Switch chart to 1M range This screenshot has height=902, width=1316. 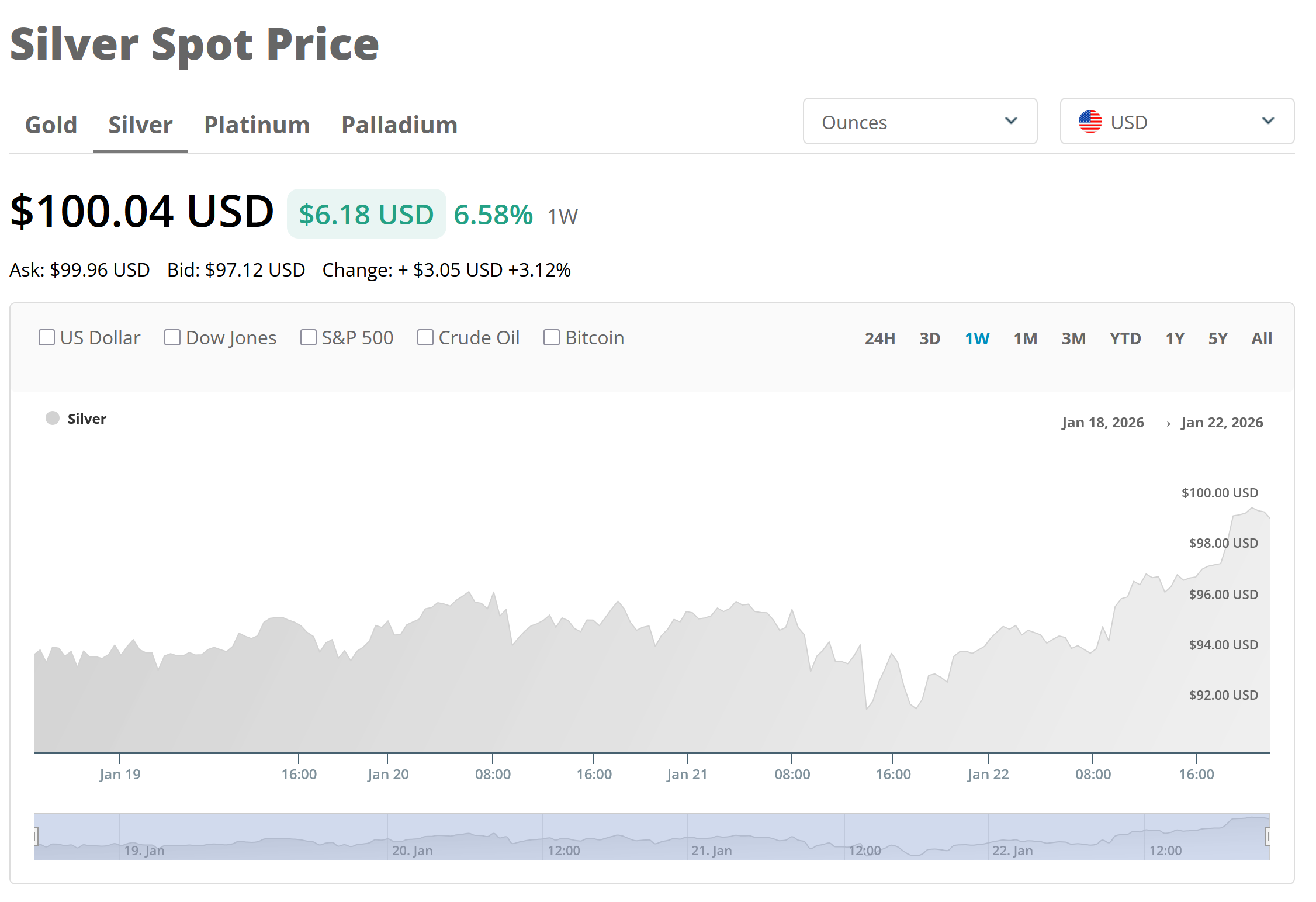1025,338
